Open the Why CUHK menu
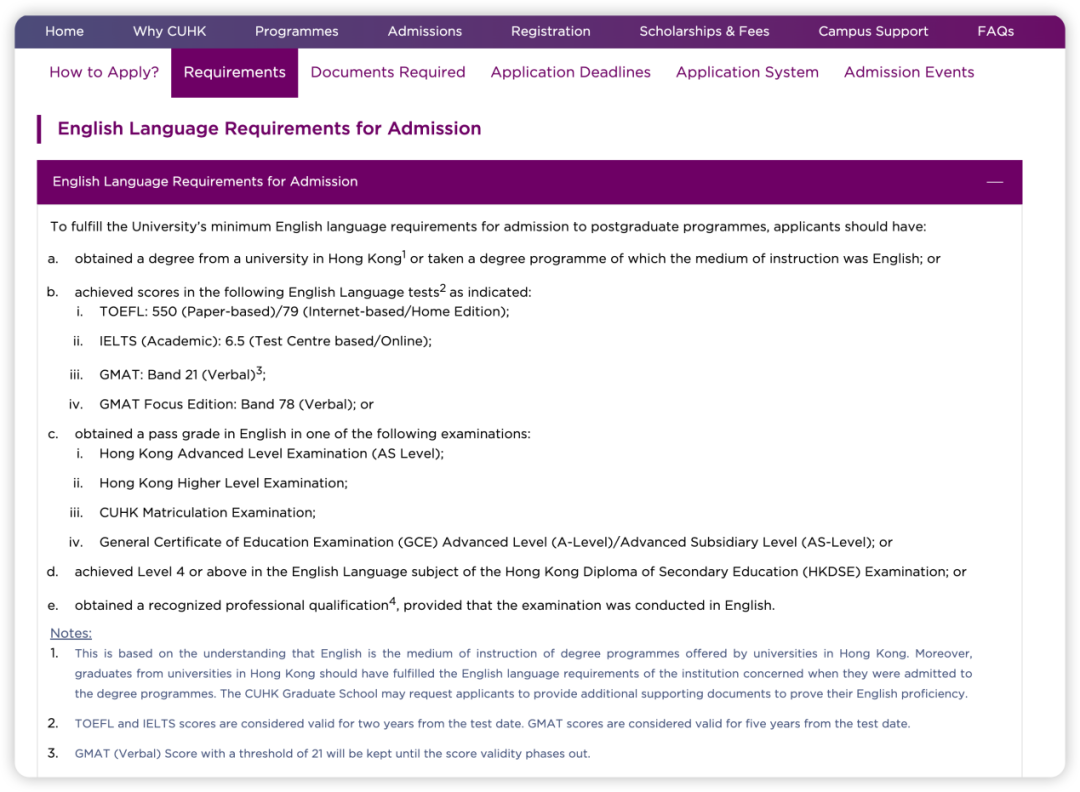Image resolution: width=1080 pixels, height=792 pixels. [169, 31]
